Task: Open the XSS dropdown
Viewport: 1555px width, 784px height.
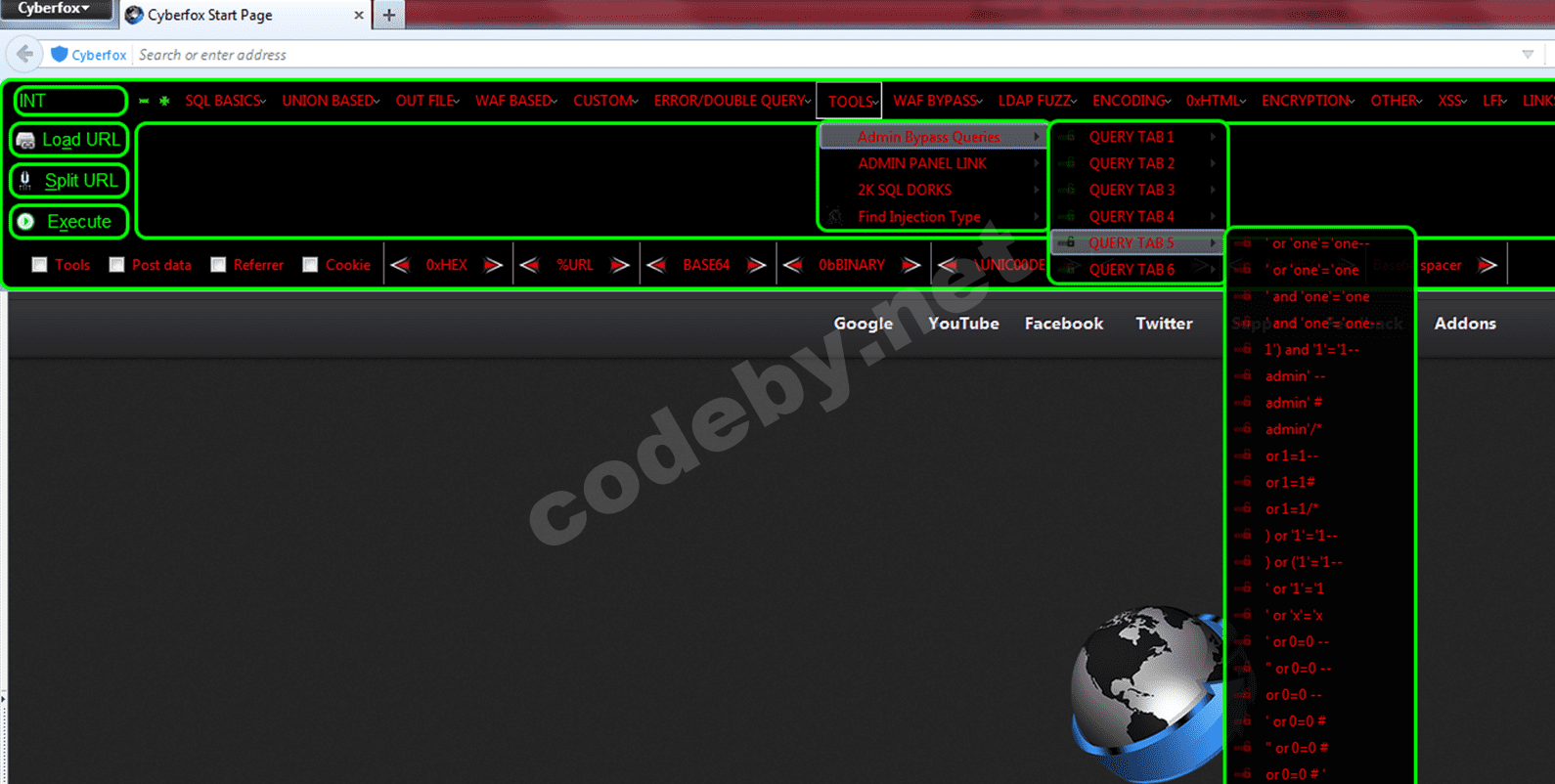Action: 1452,101
